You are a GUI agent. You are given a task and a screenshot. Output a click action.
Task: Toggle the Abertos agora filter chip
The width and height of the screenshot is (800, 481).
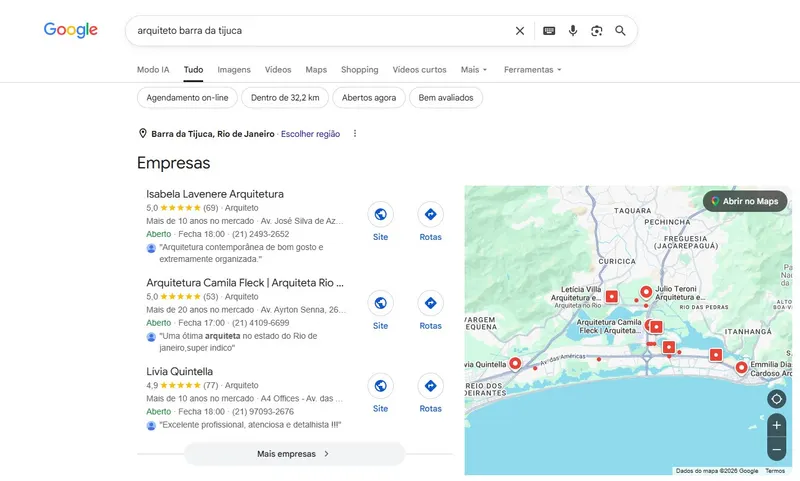coord(369,97)
